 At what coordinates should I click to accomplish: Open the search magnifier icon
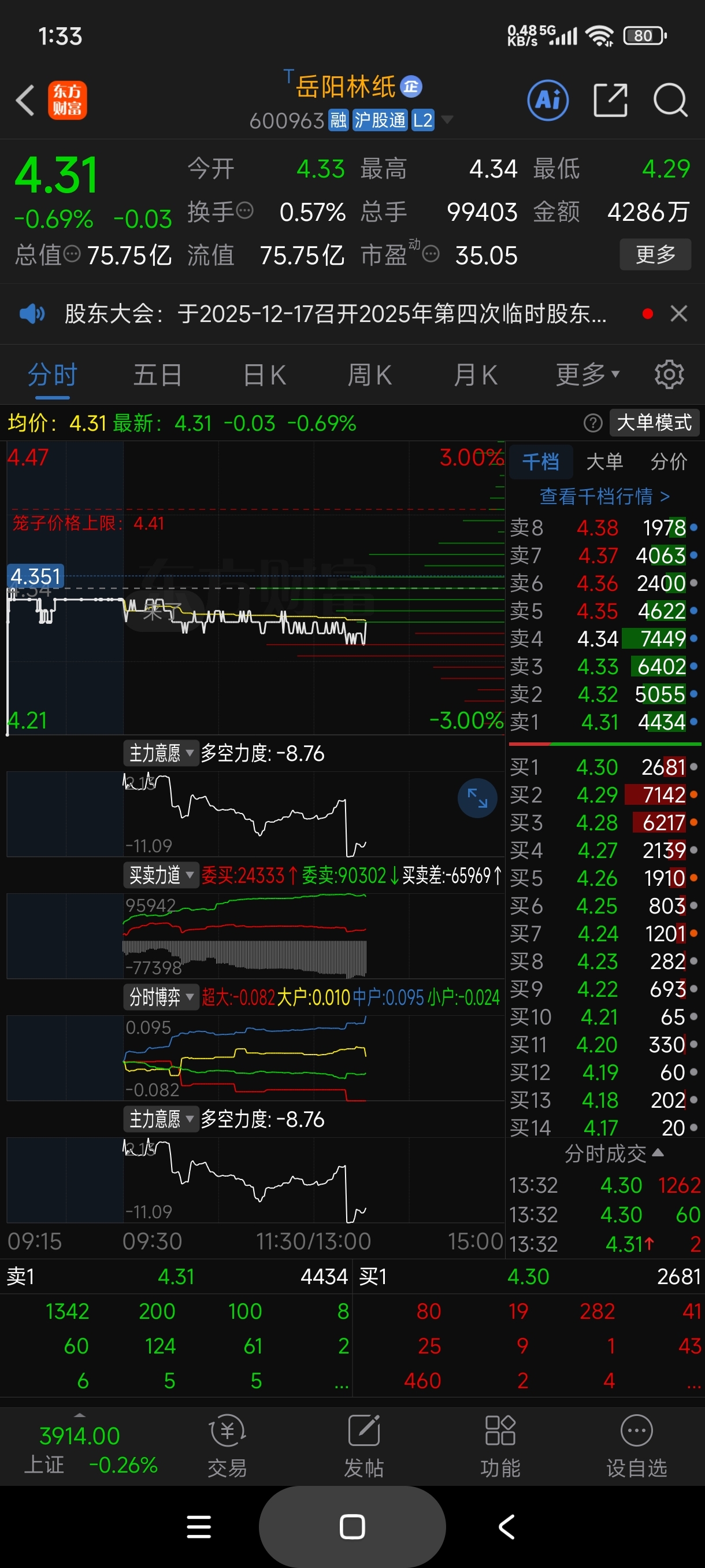[x=670, y=100]
